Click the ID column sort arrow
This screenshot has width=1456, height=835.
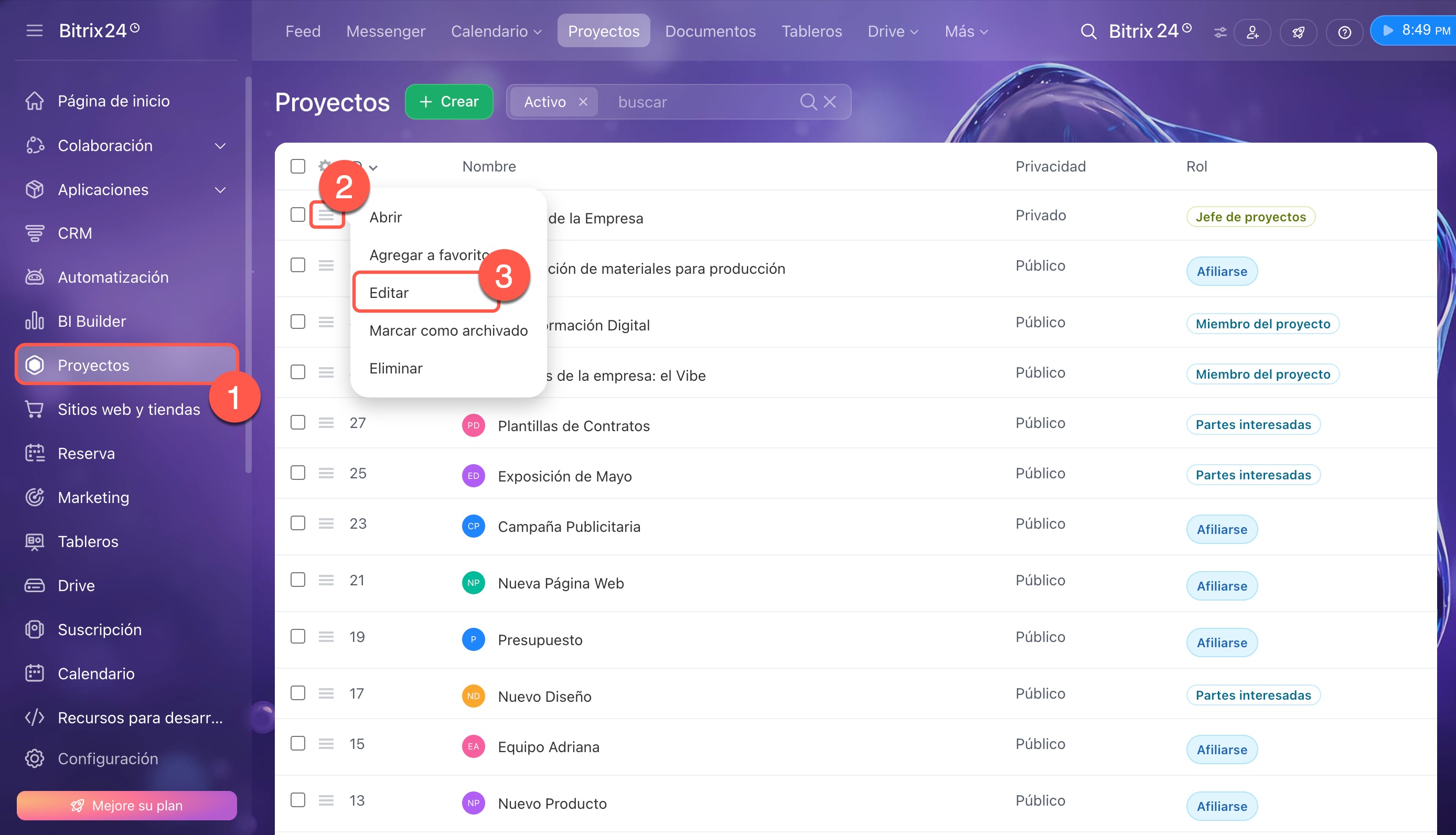click(373, 167)
